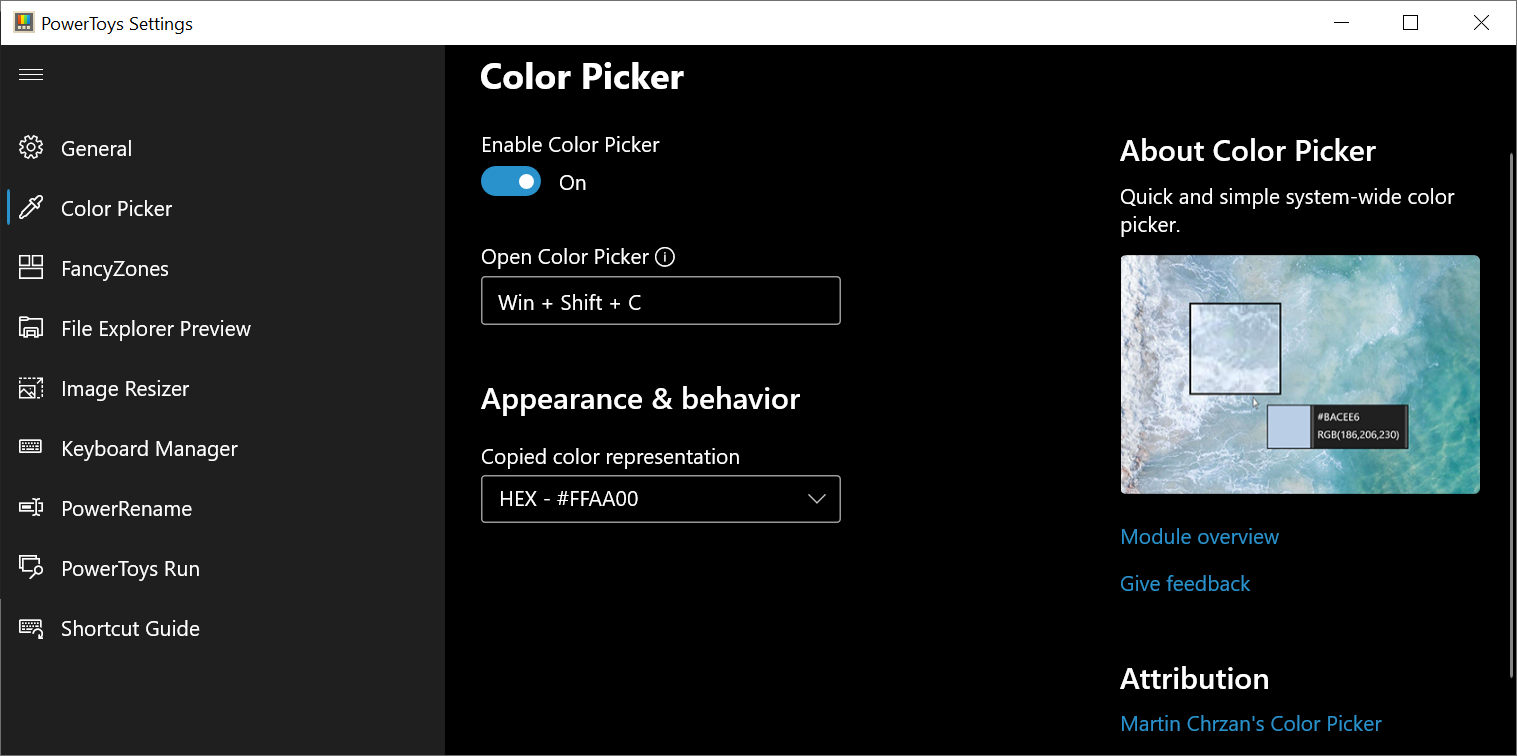1517x756 pixels.
Task: Select the PowerRename icon
Action: (30, 508)
